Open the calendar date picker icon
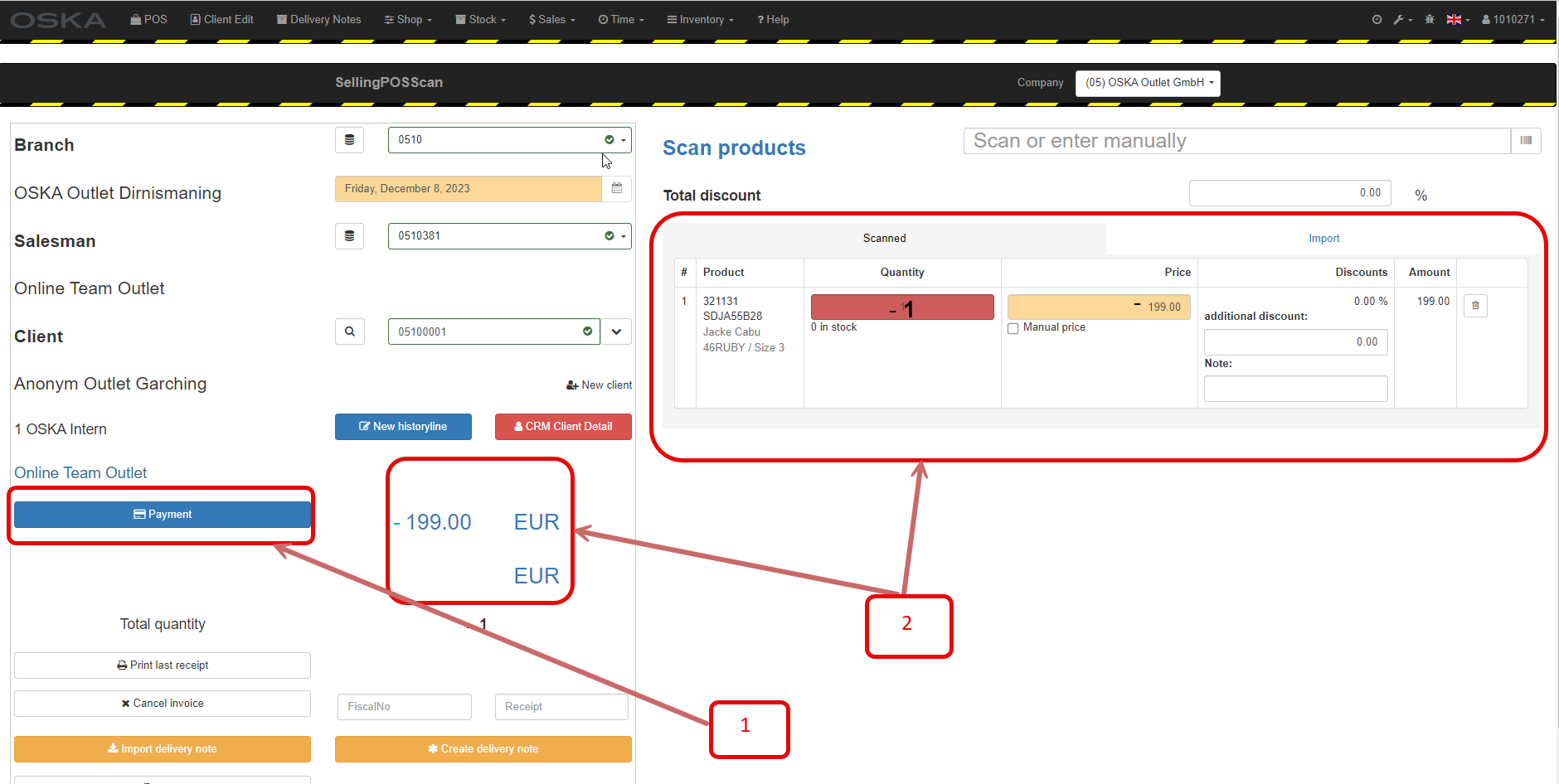Image resolution: width=1559 pixels, height=784 pixels. 617,189
